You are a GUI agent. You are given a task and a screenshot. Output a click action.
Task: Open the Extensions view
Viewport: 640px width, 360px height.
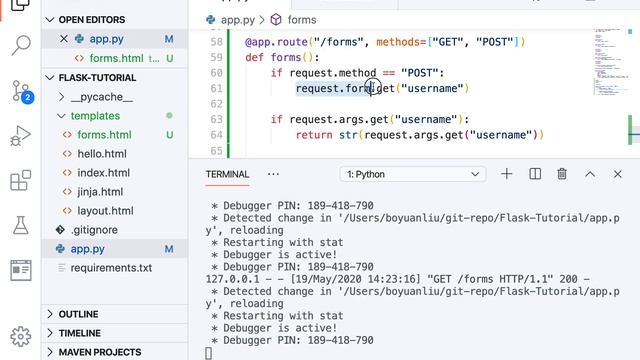(20, 180)
